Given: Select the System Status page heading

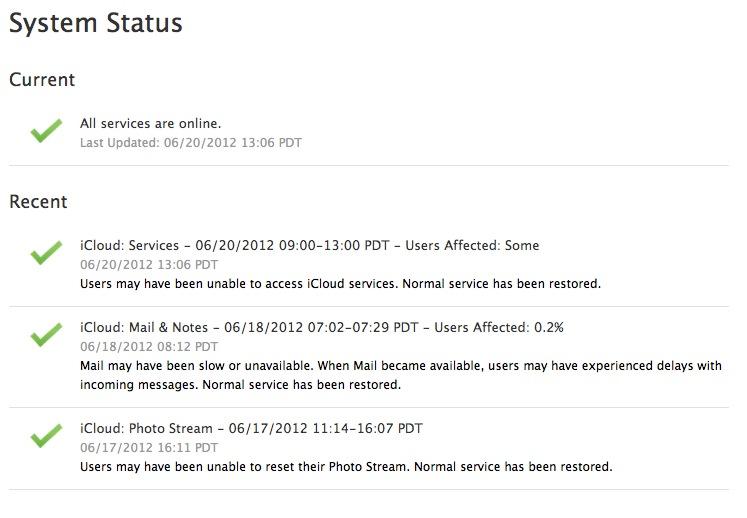Looking at the screenshot, I should point(96,23).
